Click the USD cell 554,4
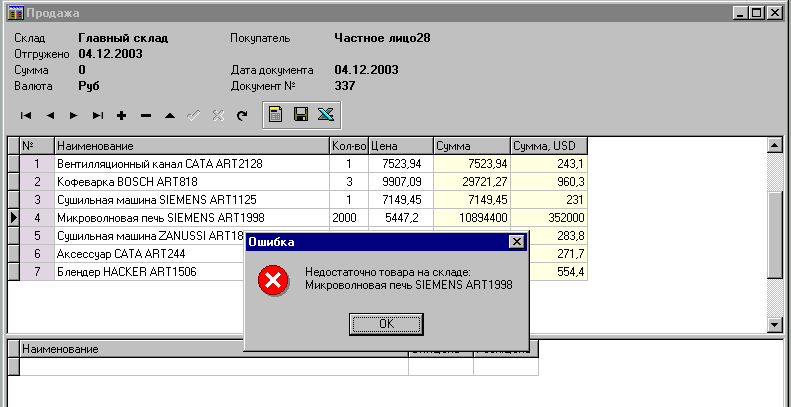This screenshot has height=407, width=791. 558,272
